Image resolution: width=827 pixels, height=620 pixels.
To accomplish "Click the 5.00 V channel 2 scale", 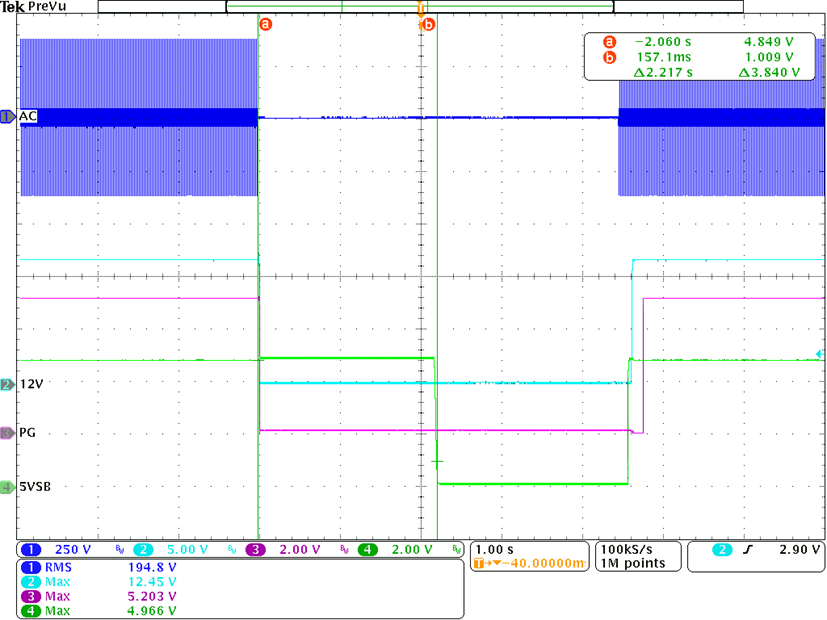I will tap(187, 550).
